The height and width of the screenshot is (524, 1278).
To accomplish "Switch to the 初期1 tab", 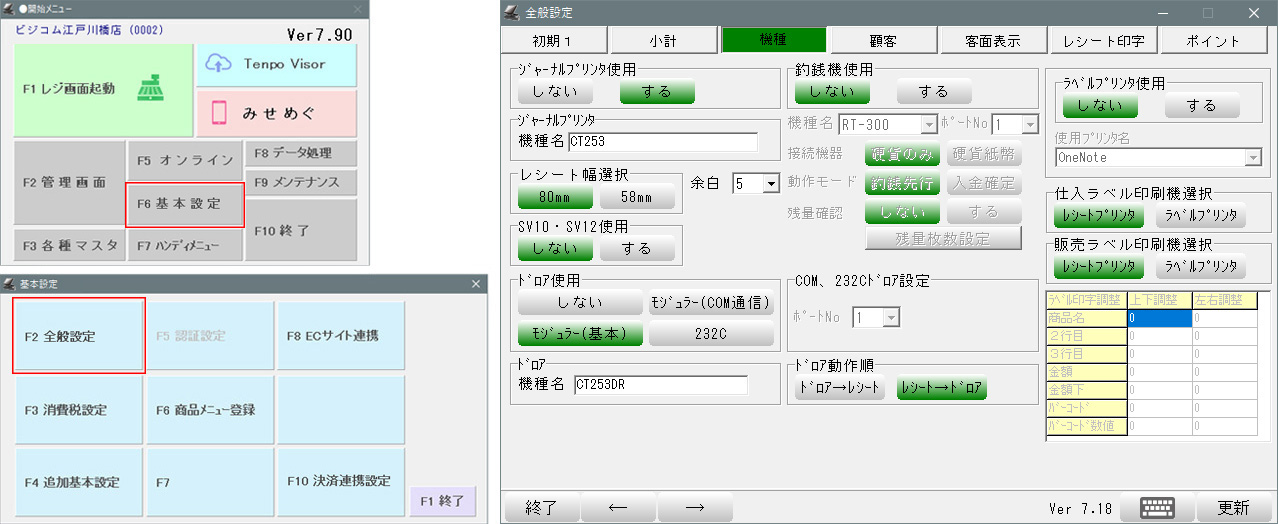I will [555, 41].
